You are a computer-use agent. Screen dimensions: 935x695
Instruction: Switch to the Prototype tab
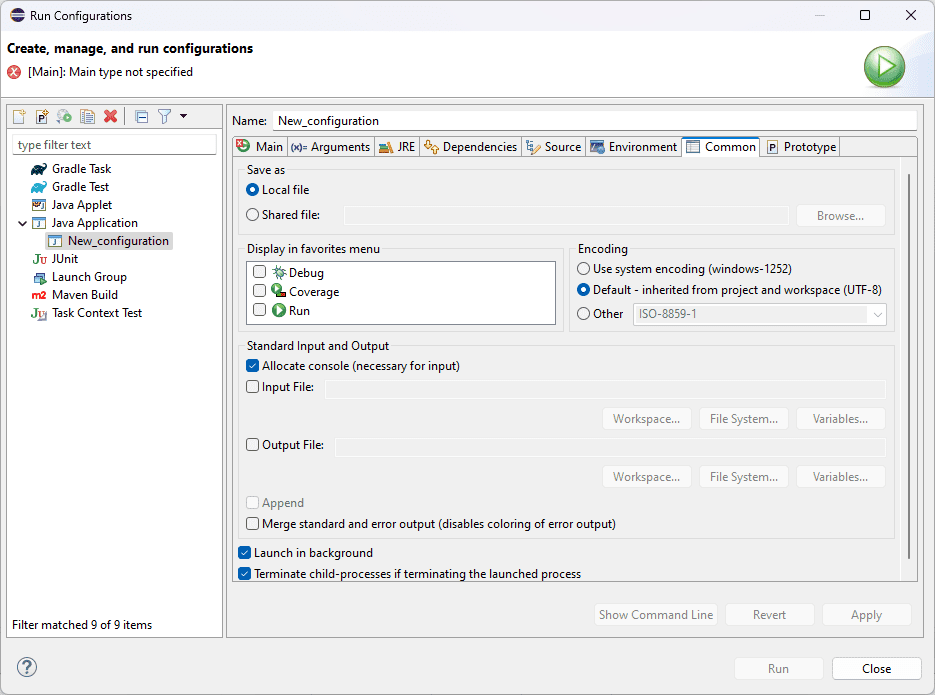(x=801, y=147)
